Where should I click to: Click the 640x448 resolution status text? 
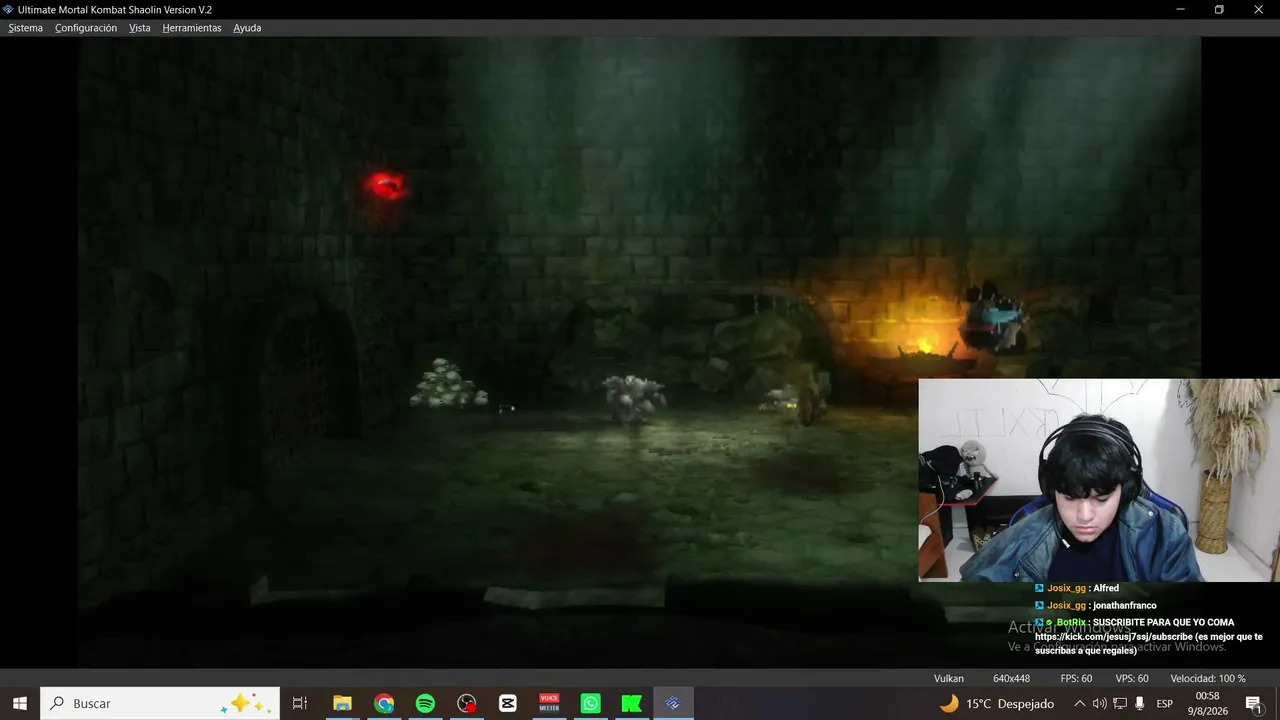click(x=1011, y=678)
